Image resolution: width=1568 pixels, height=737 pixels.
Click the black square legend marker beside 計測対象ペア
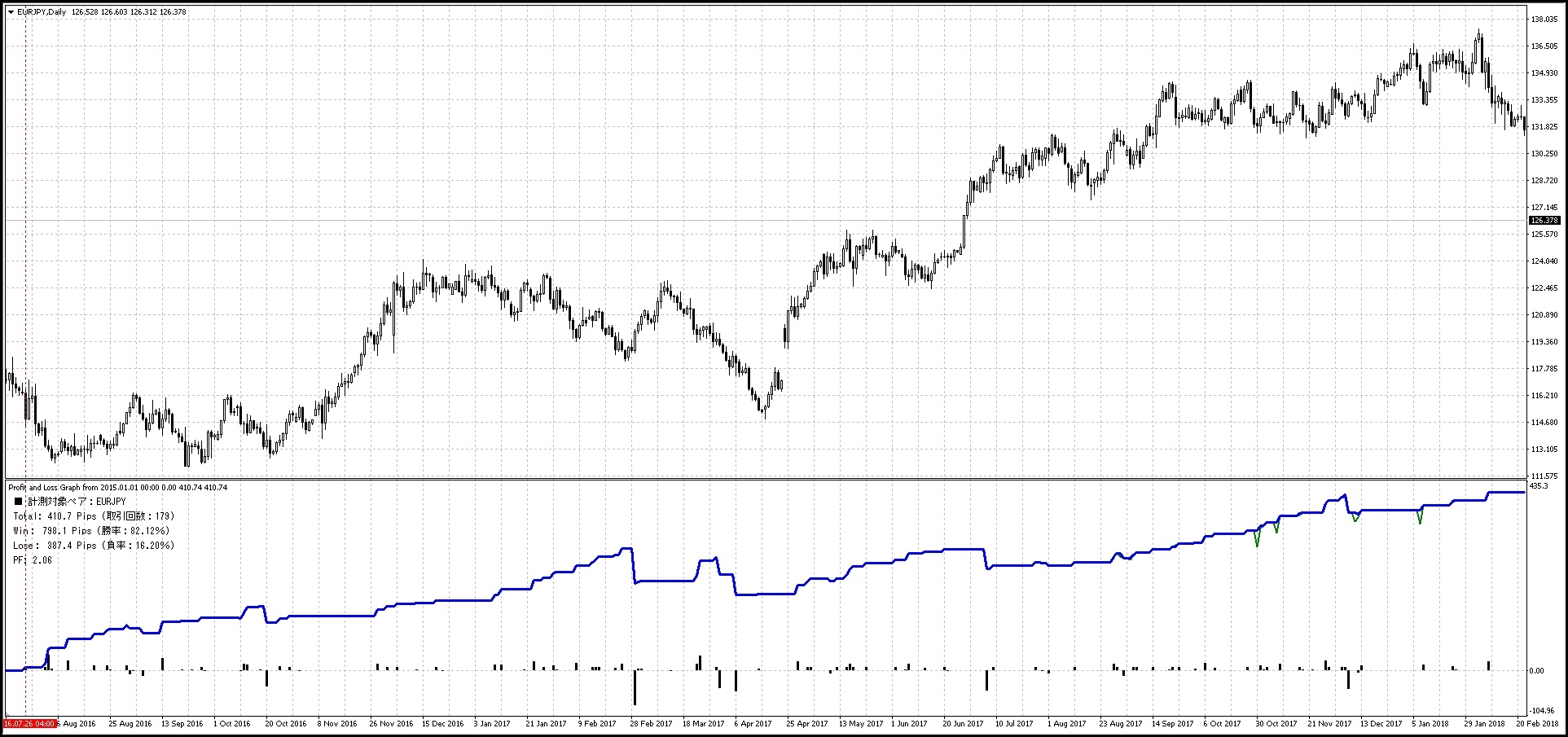[x=18, y=501]
